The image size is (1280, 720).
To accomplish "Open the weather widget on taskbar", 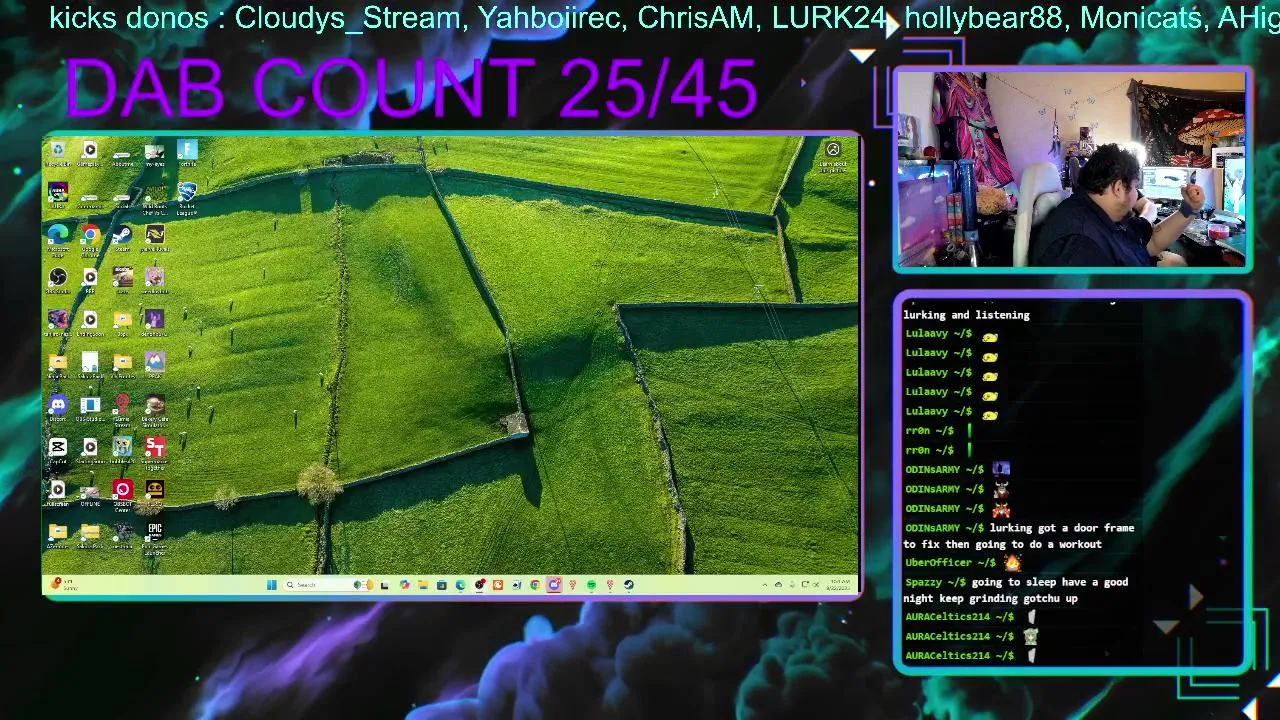I will 63,585.
